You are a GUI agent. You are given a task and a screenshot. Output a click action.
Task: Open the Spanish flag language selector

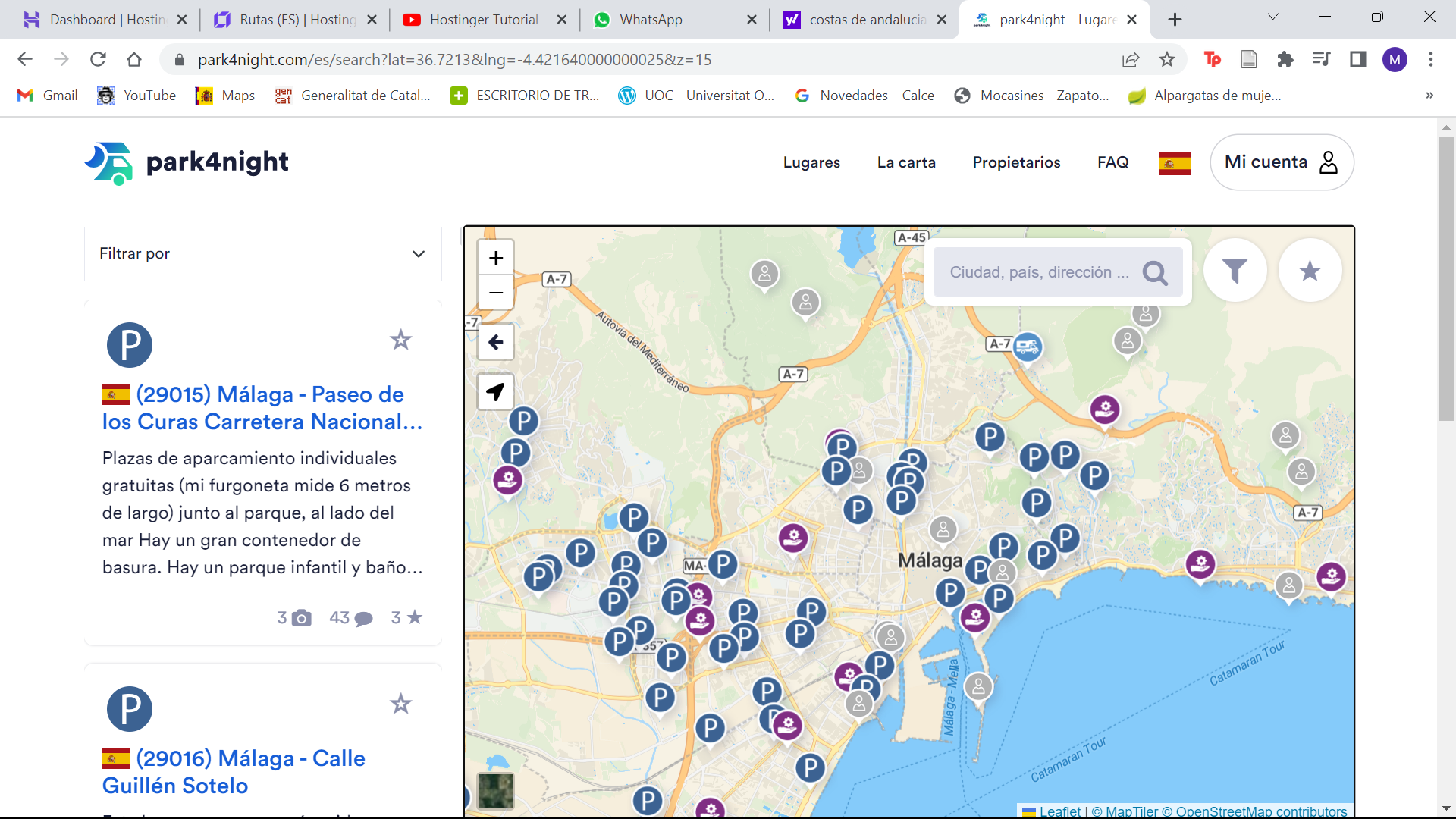click(1174, 163)
